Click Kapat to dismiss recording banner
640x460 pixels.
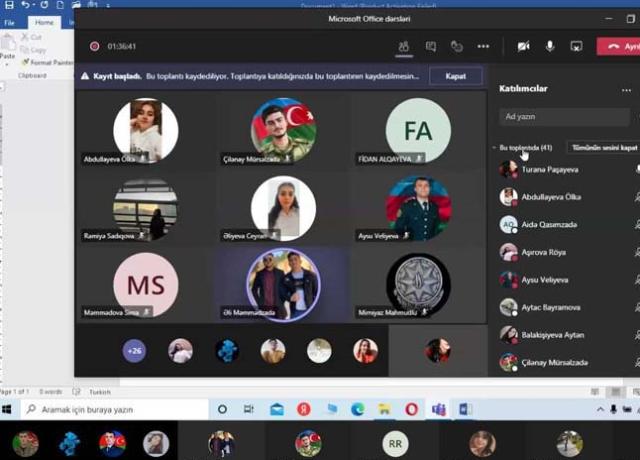point(455,76)
